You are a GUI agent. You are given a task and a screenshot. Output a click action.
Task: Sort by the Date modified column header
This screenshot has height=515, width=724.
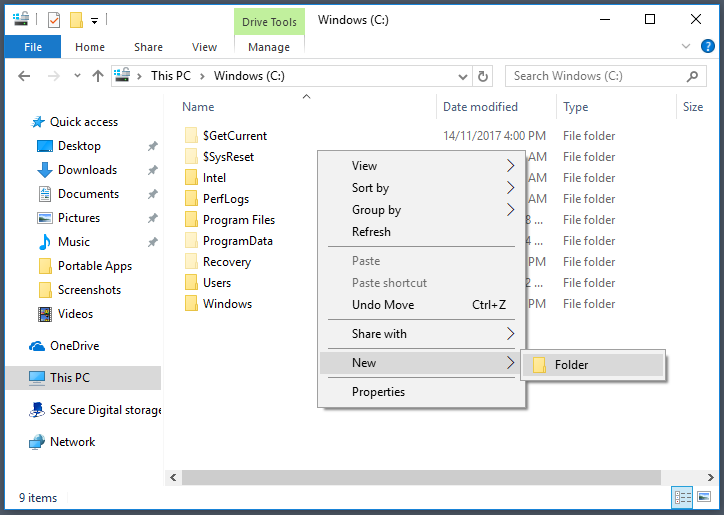[480, 107]
